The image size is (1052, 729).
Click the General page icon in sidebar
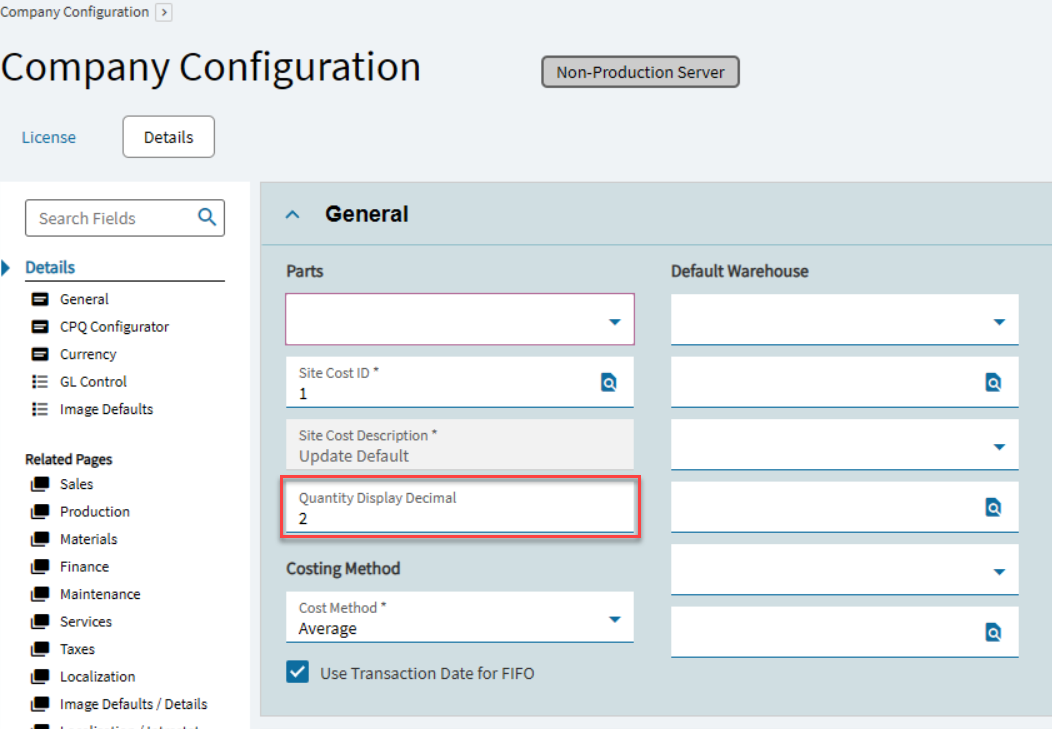[x=40, y=299]
